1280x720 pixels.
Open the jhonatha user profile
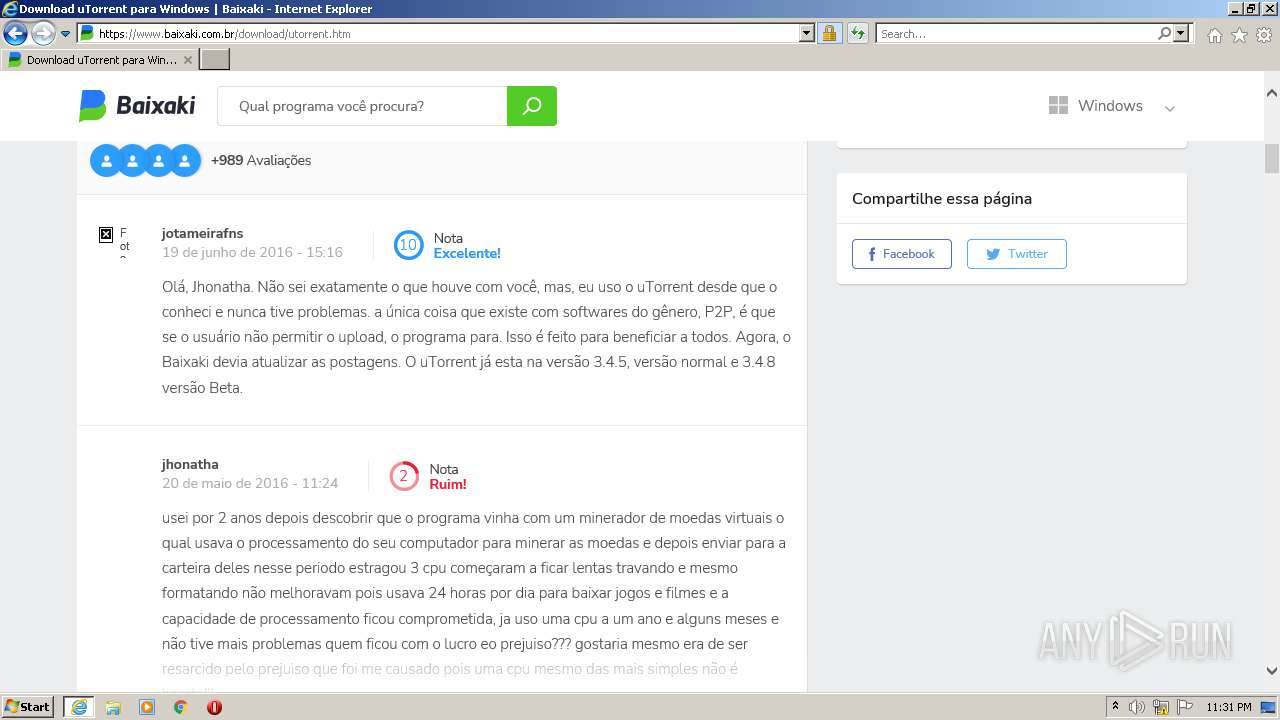click(x=190, y=464)
